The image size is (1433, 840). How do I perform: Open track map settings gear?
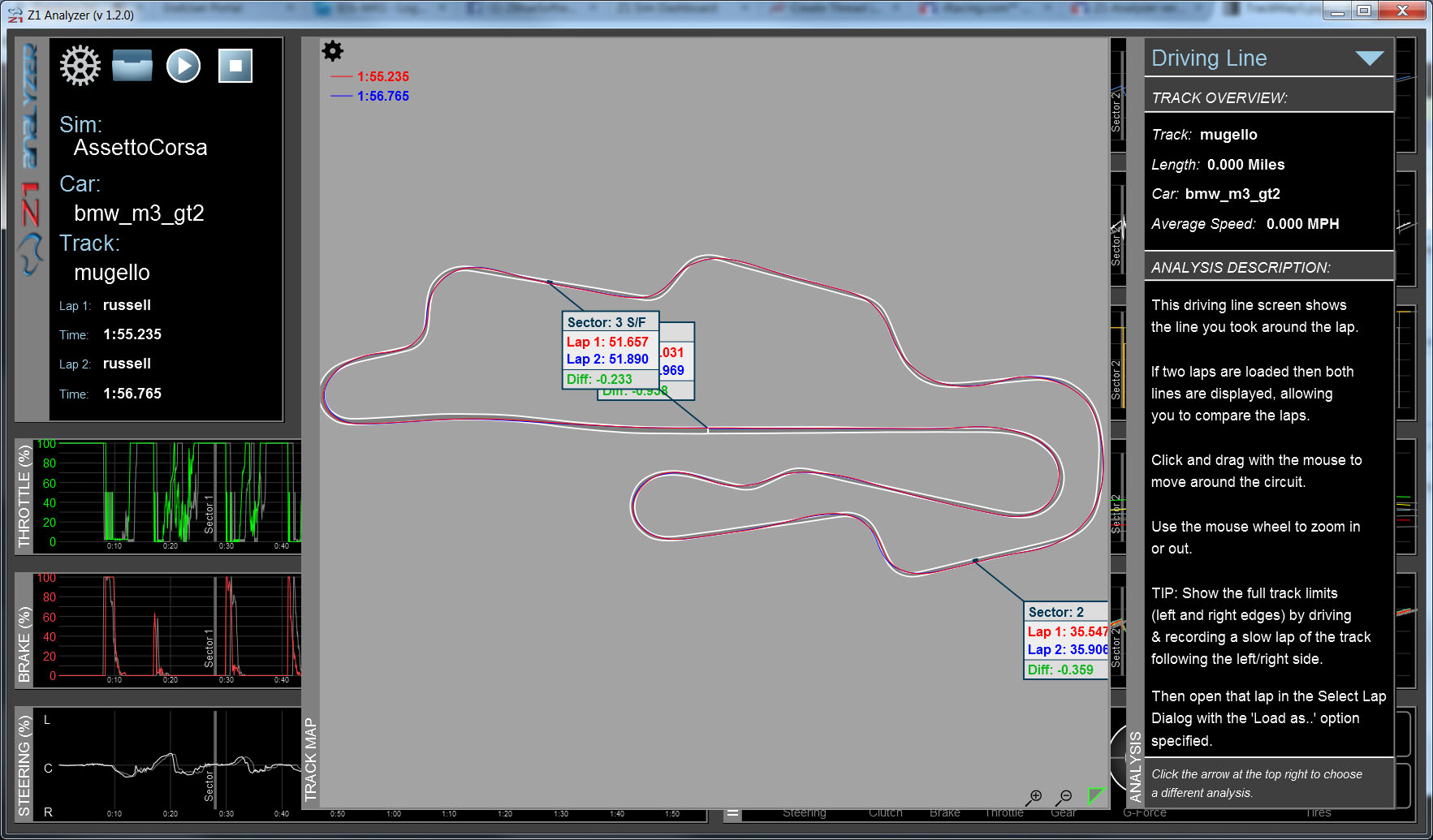[x=333, y=51]
